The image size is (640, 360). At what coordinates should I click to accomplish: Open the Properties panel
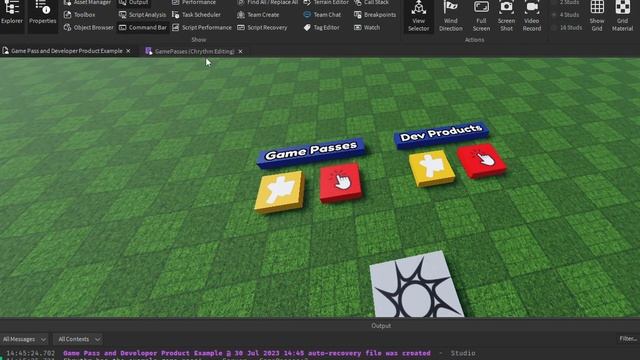[x=42, y=13]
